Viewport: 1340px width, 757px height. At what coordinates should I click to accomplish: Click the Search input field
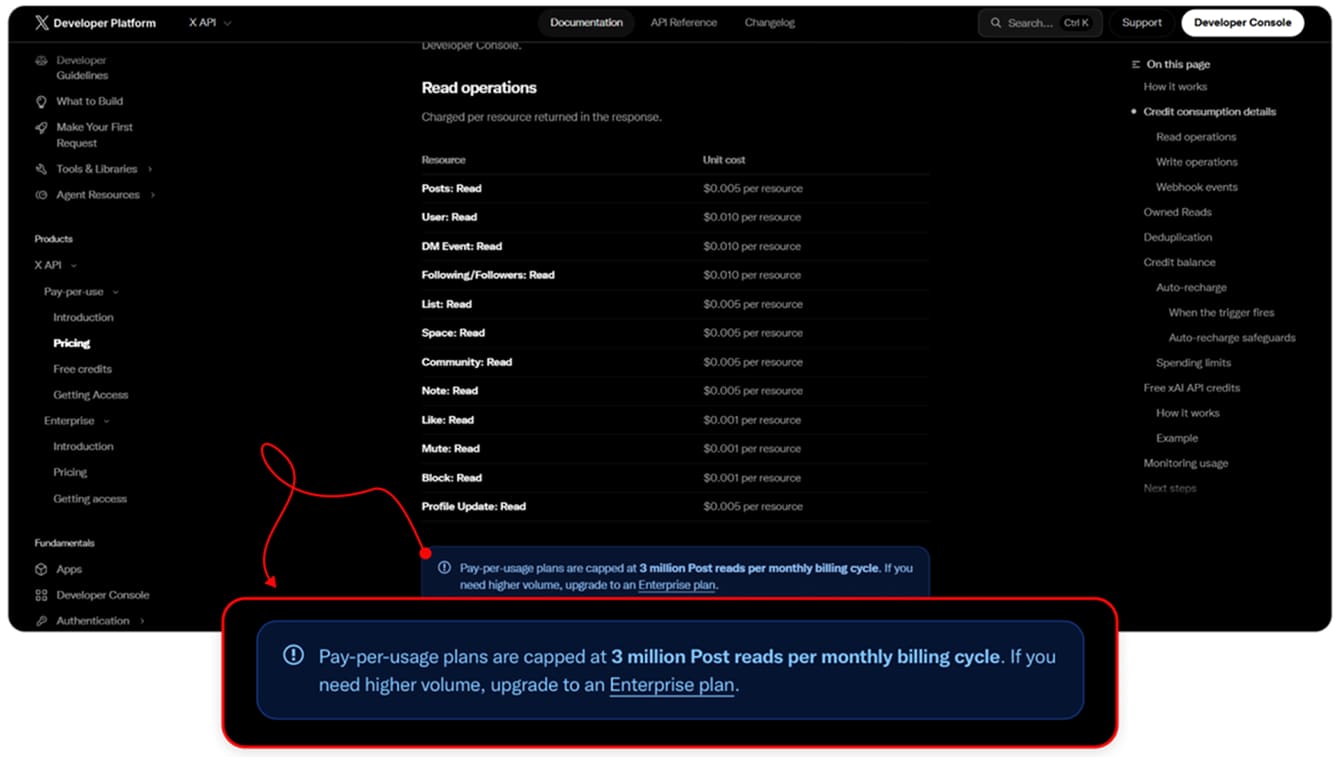point(1041,23)
